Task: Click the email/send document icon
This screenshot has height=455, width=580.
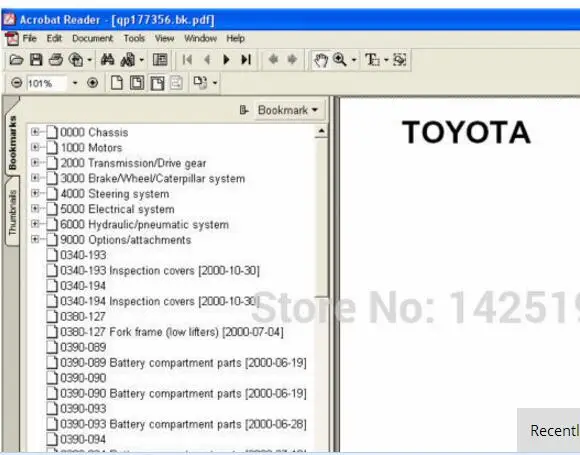Action: point(76,60)
